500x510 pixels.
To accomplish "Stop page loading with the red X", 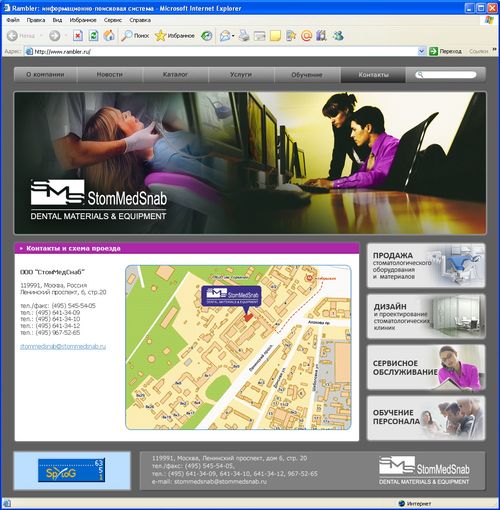I will point(78,35).
